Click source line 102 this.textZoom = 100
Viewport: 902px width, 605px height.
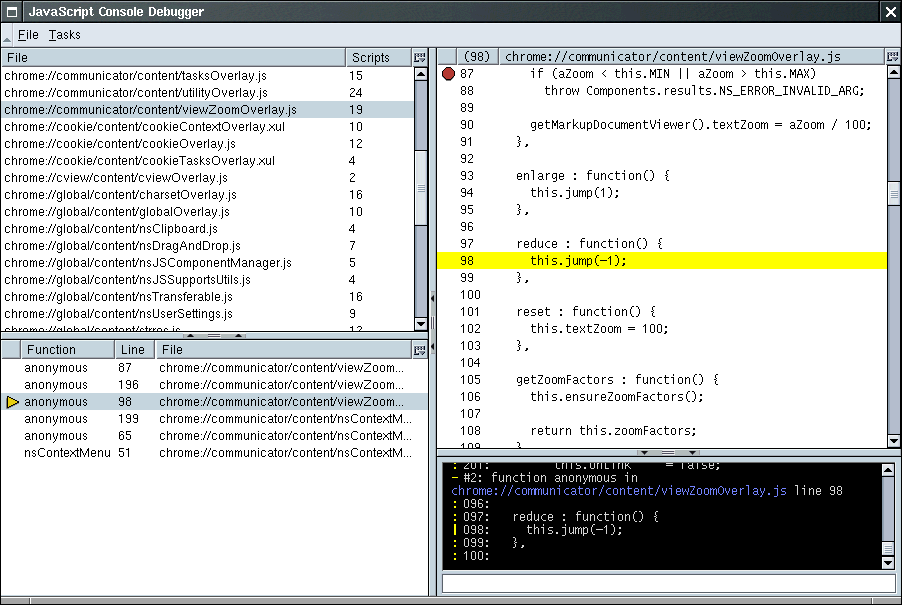(x=662, y=328)
